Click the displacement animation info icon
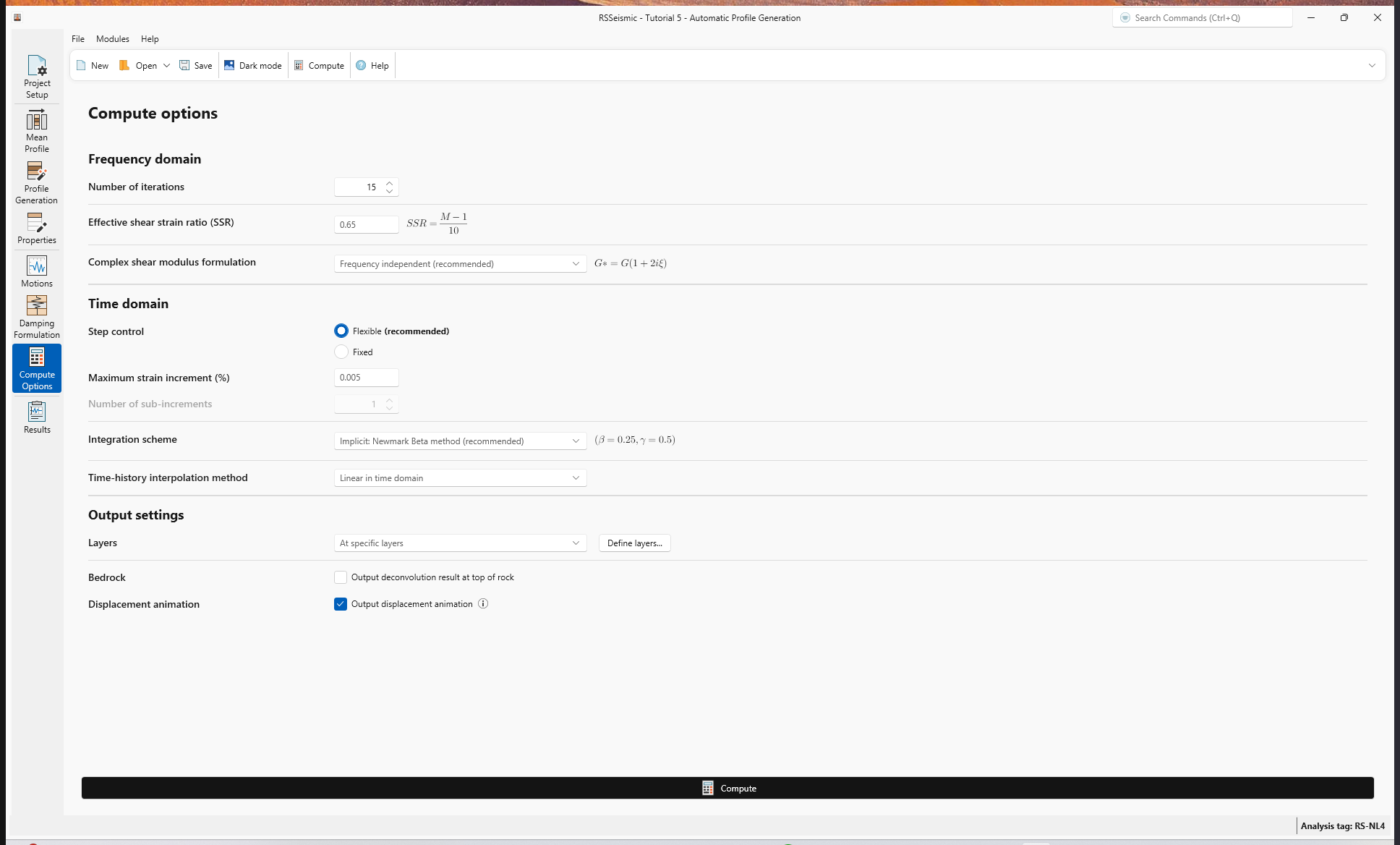Viewport: 1400px width, 845px height. [x=483, y=603]
